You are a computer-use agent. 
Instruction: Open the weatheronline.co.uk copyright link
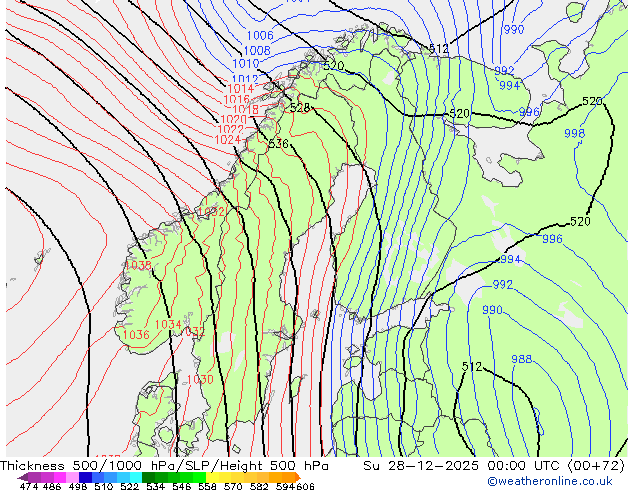tap(550, 482)
